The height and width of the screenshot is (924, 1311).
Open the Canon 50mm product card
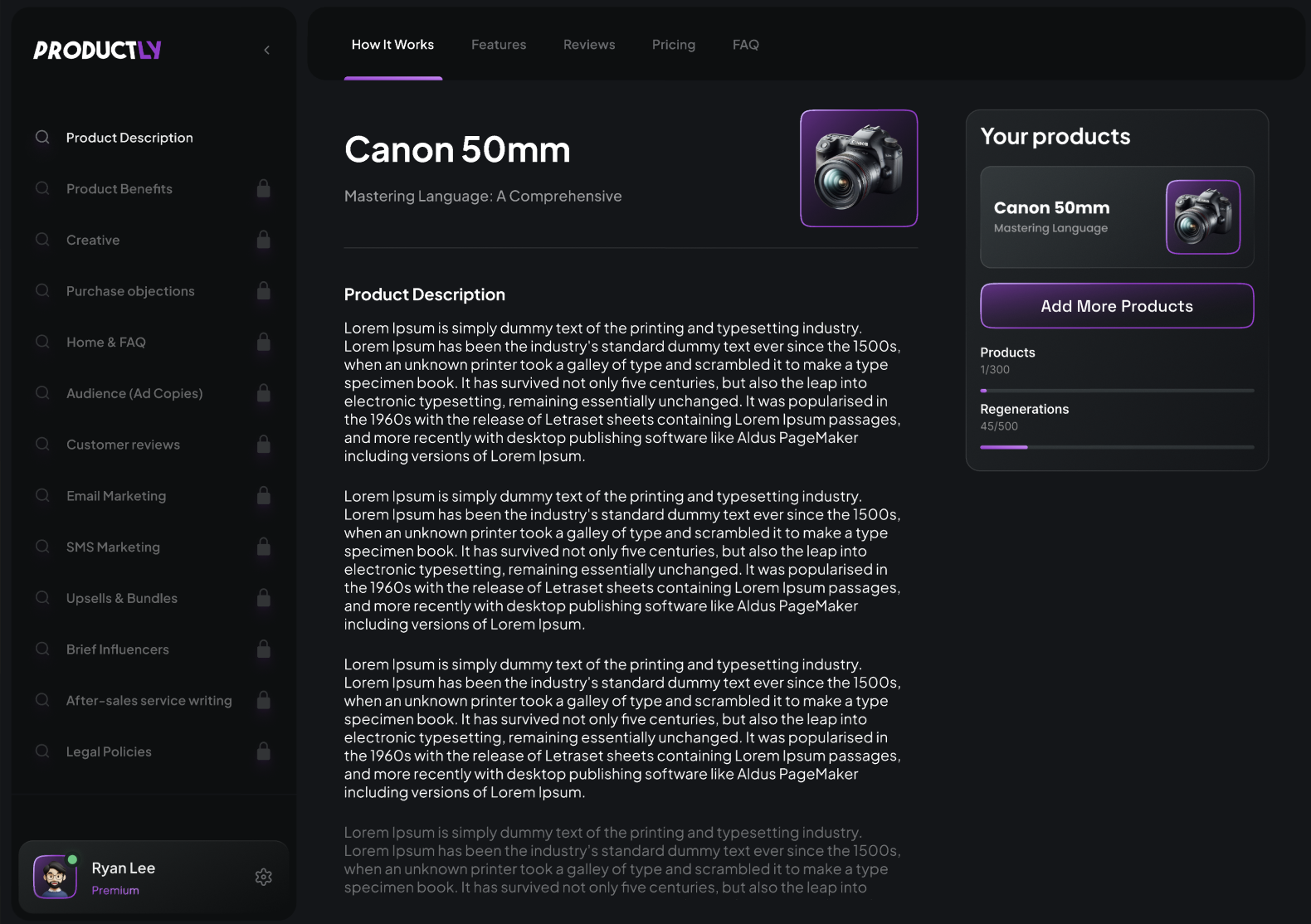pyautogui.click(x=1117, y=217)
